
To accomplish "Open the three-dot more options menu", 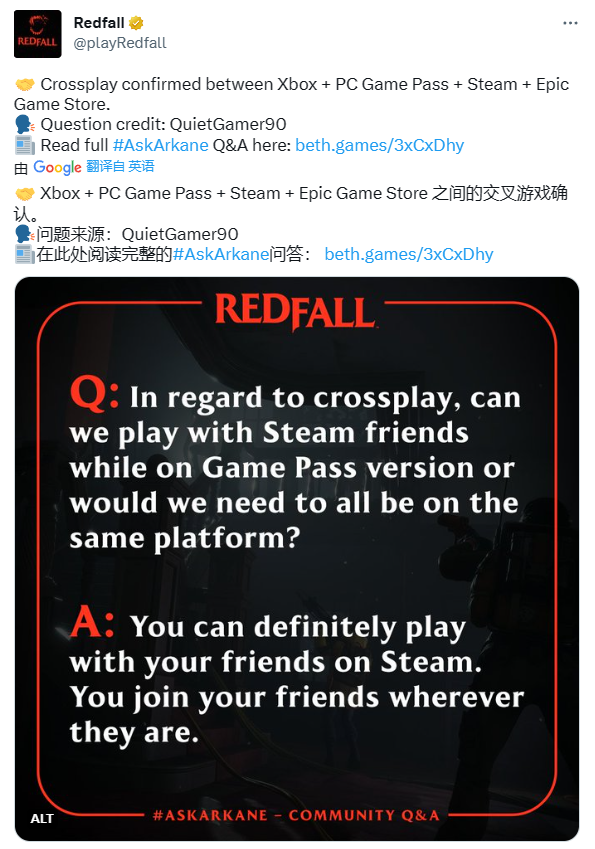I will [x=570, y=23].
